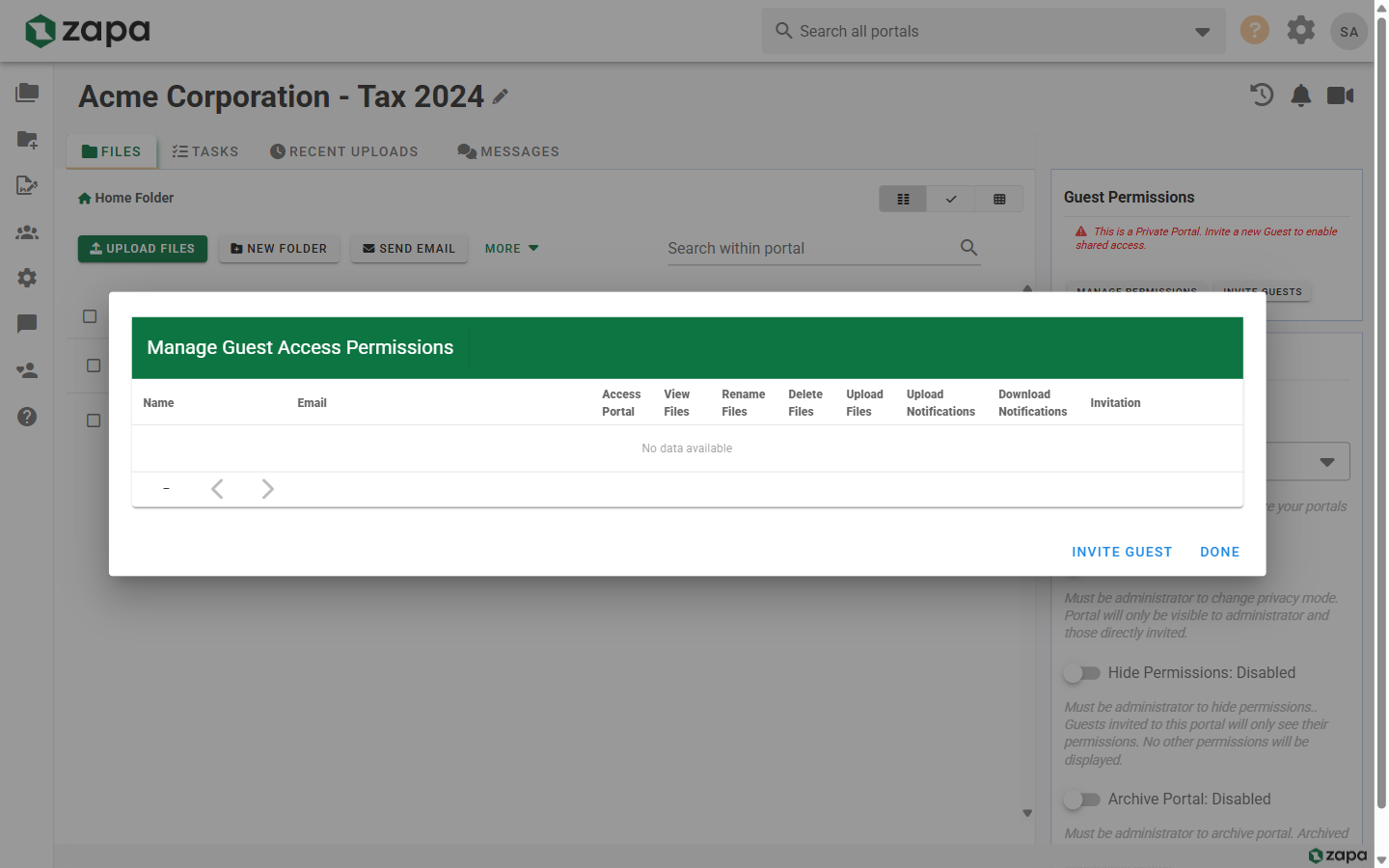
Task: Click Invite Guest in dialog
Action: tap(1122, 552)
